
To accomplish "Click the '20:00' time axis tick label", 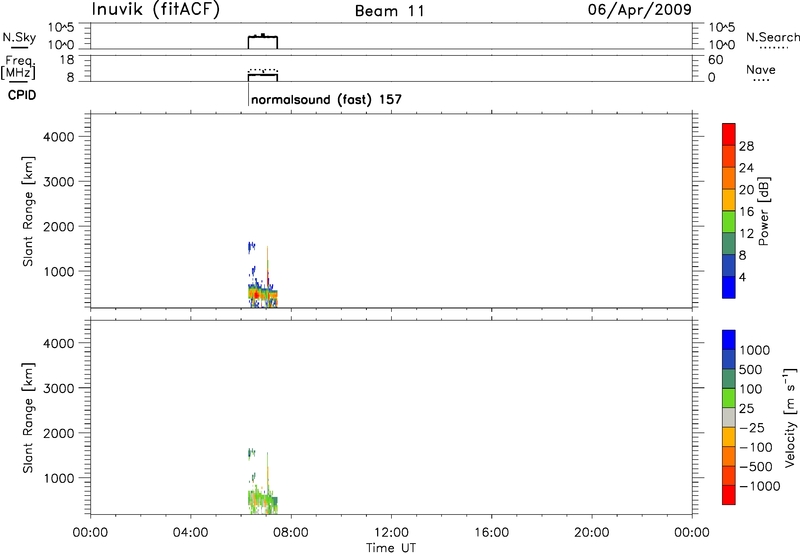I will pos(591,533).
